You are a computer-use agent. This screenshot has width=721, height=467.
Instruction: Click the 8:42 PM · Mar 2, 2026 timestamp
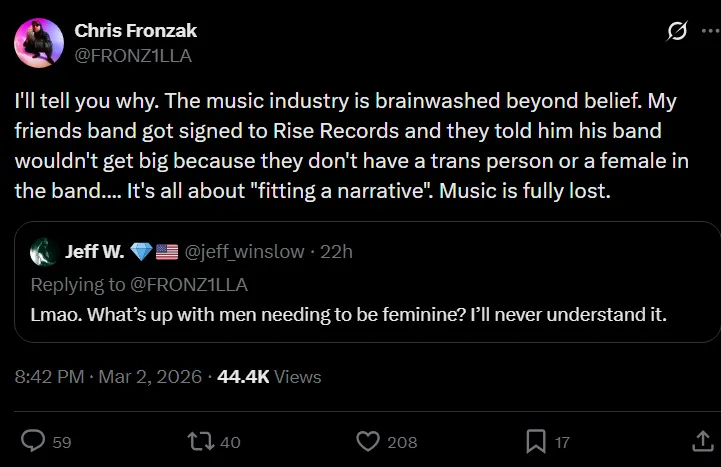[x=109, y=377]
